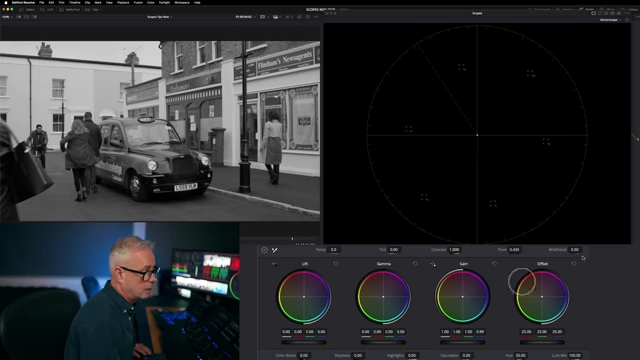Click the playhead on viewer scrub bar
This screenshot has width=640, height=360.
pos(292,238)
